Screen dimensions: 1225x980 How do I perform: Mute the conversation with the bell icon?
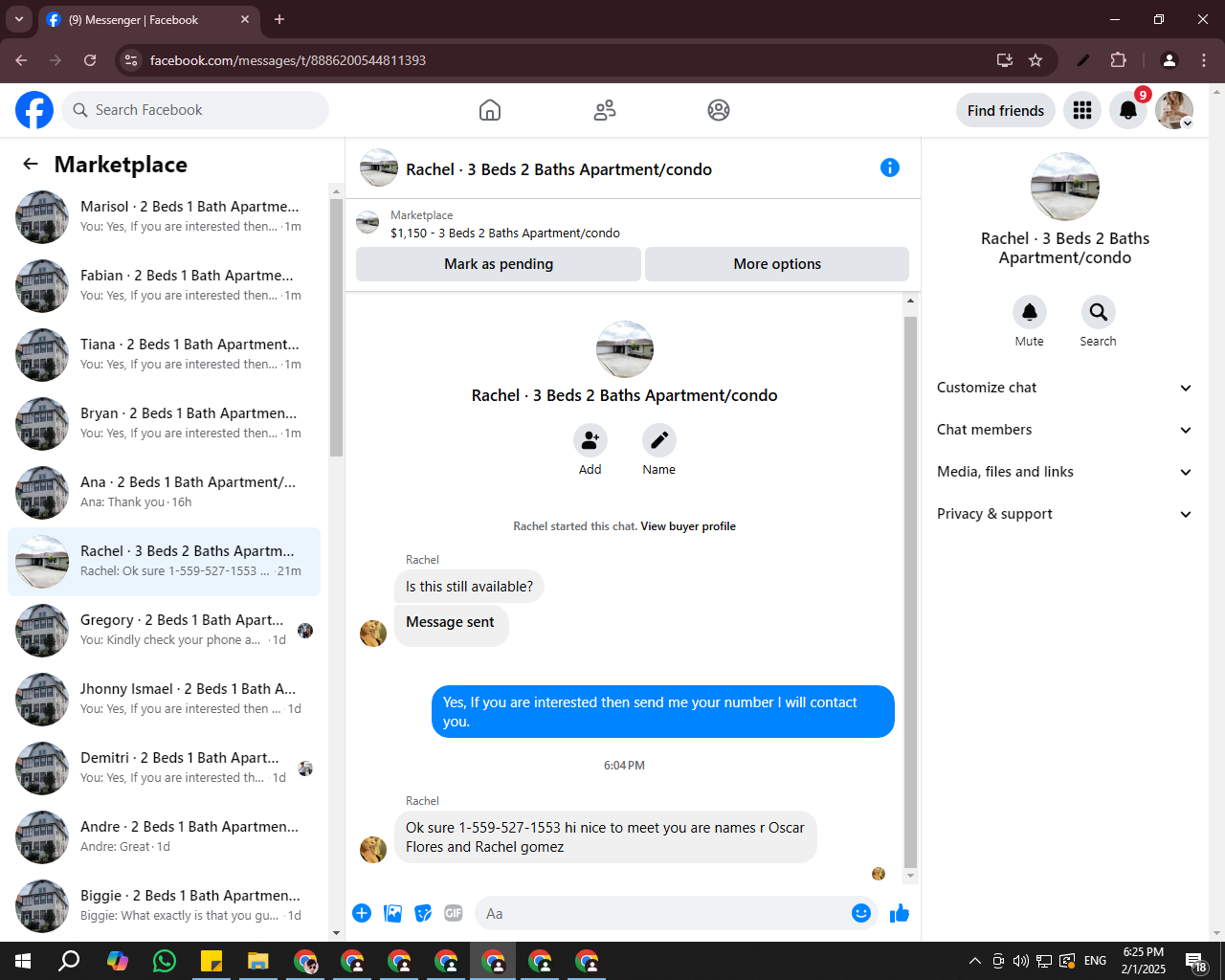pyautogui.click(x=1030, y=312)
